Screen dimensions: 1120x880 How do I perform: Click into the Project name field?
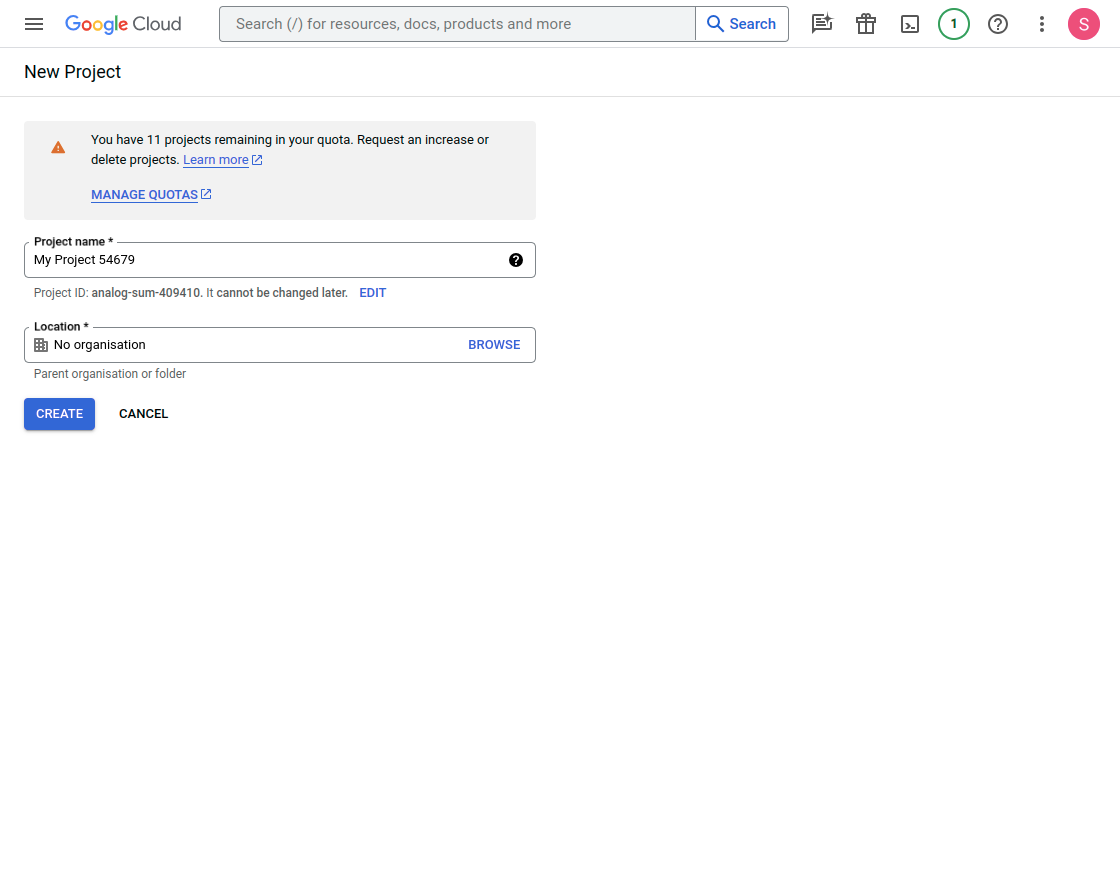[280, 260]
